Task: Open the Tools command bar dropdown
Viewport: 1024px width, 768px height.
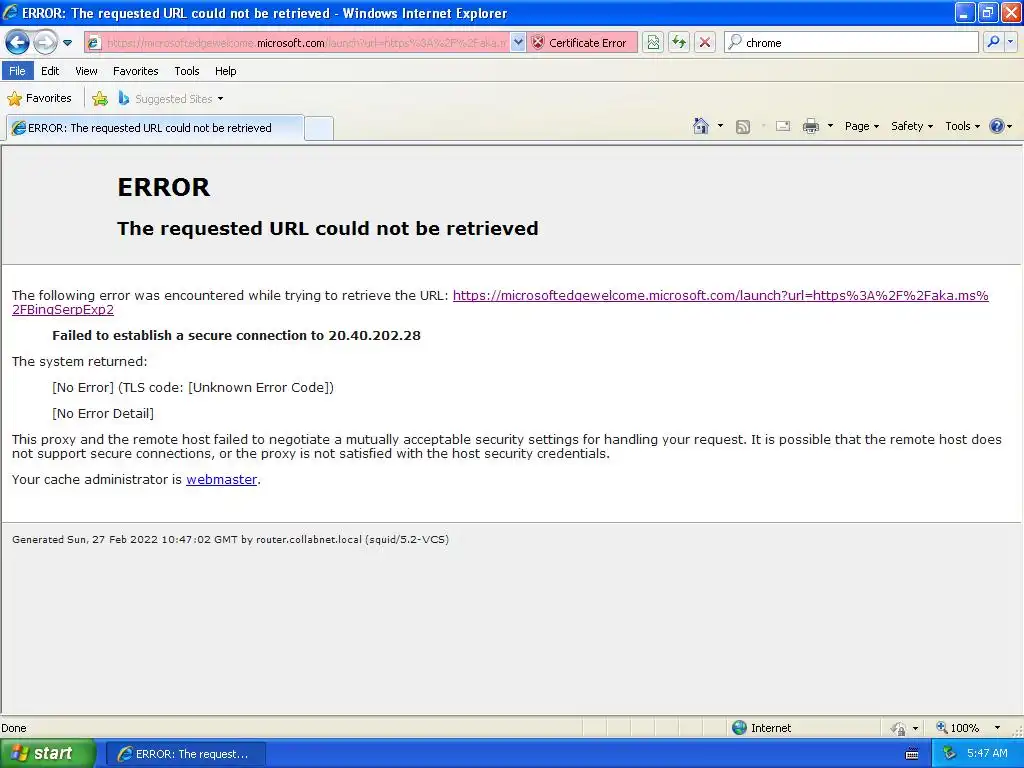Action: point(963,126)
